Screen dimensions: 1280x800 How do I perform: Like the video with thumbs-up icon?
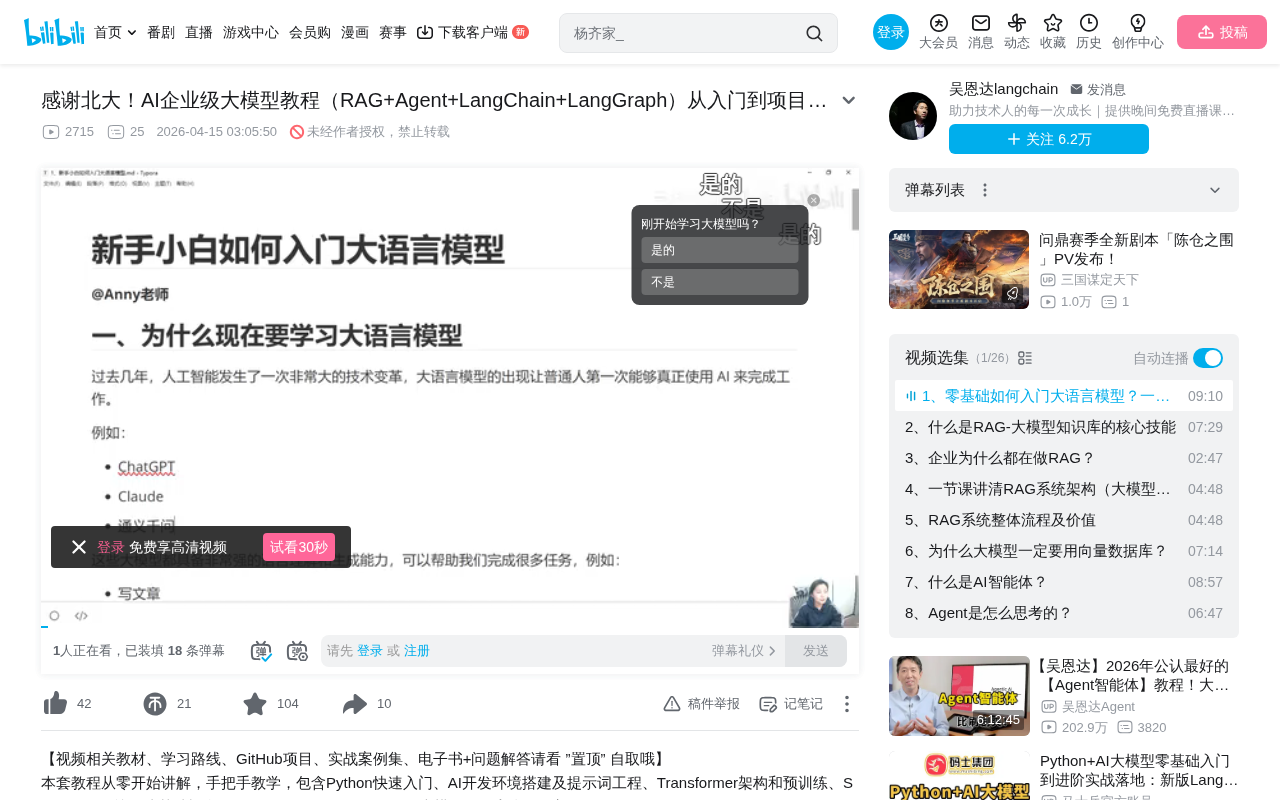pos(55,704)
